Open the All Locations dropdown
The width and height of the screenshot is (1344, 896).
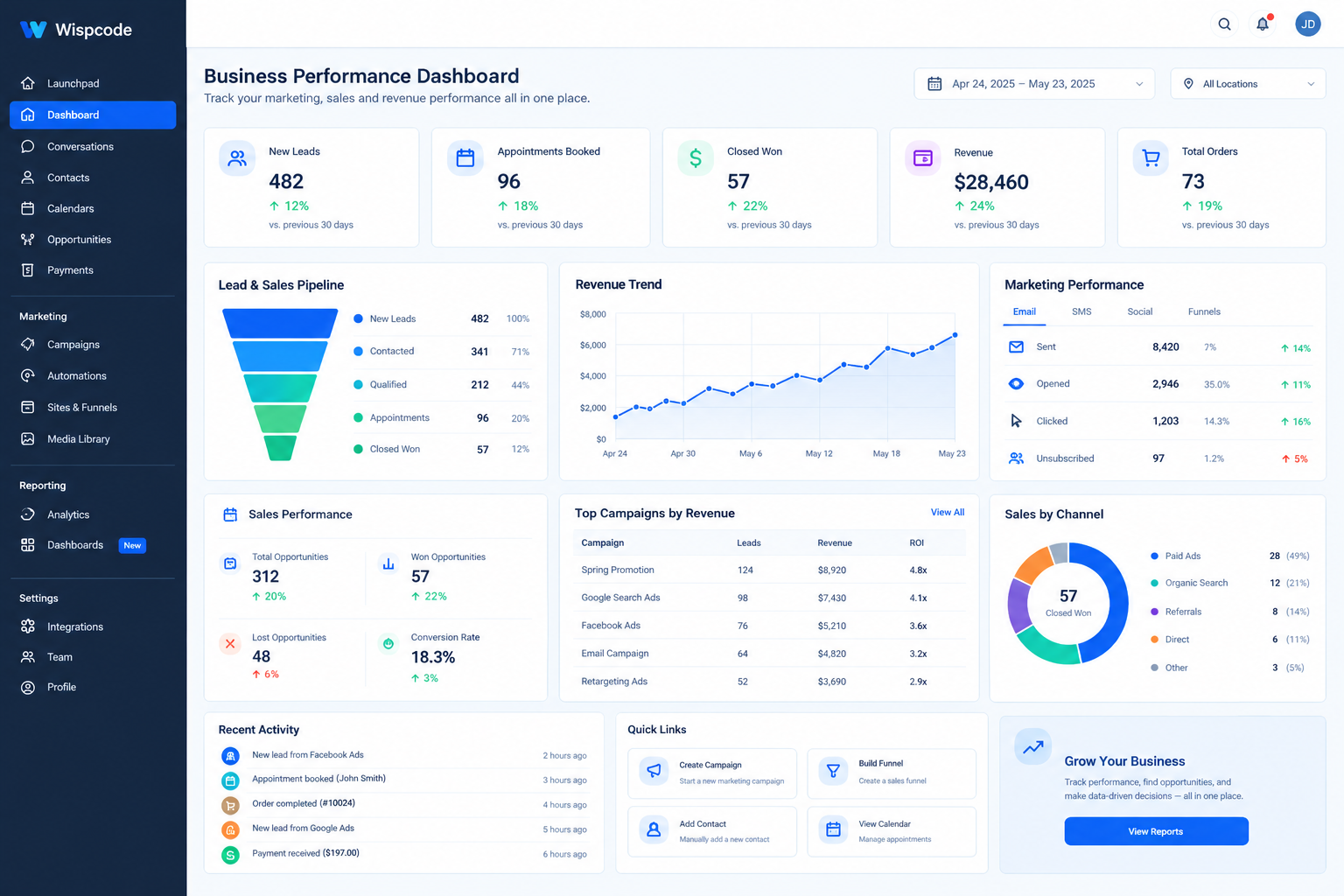(x=1248, y=84)
